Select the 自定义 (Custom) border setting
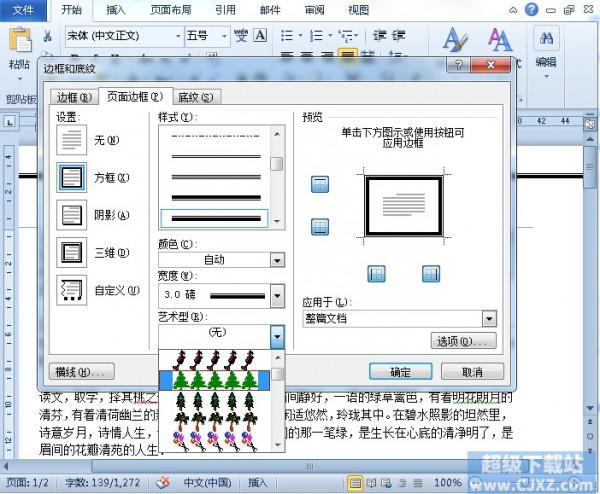This screenshot has width=600, height=494. click(x=72, y=290)
